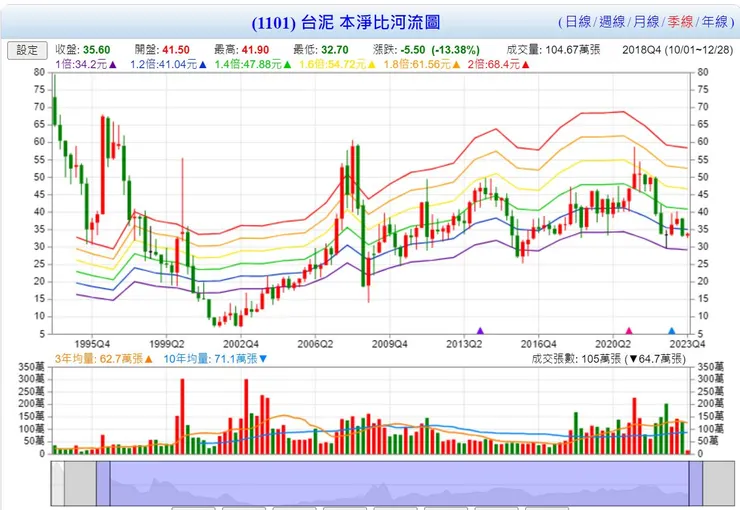Switch to 日線 daily chart
This screenshot has width=740, height=510.
click(x=578, y=22)
